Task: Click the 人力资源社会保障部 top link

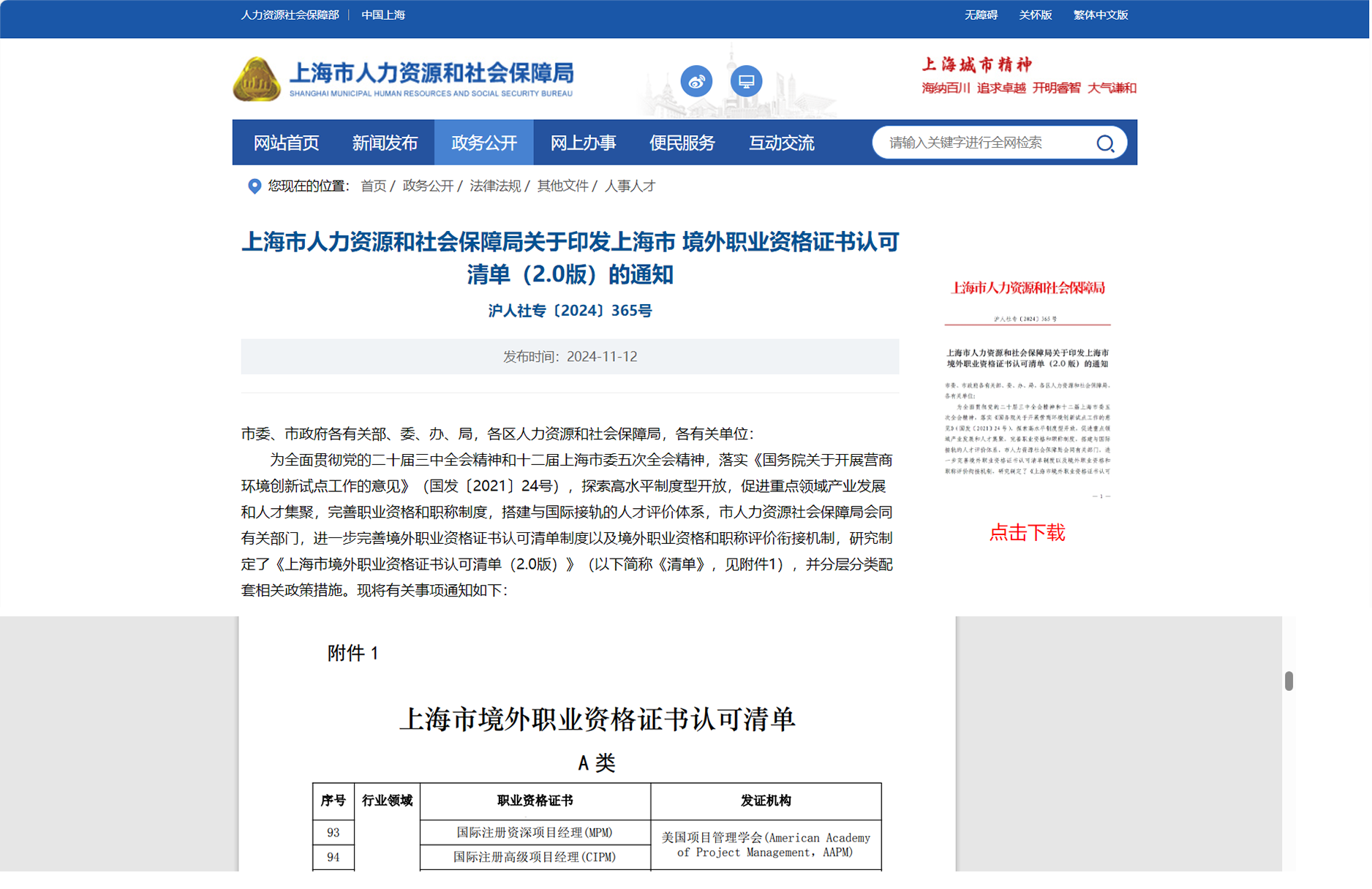Action: [290, 15]
